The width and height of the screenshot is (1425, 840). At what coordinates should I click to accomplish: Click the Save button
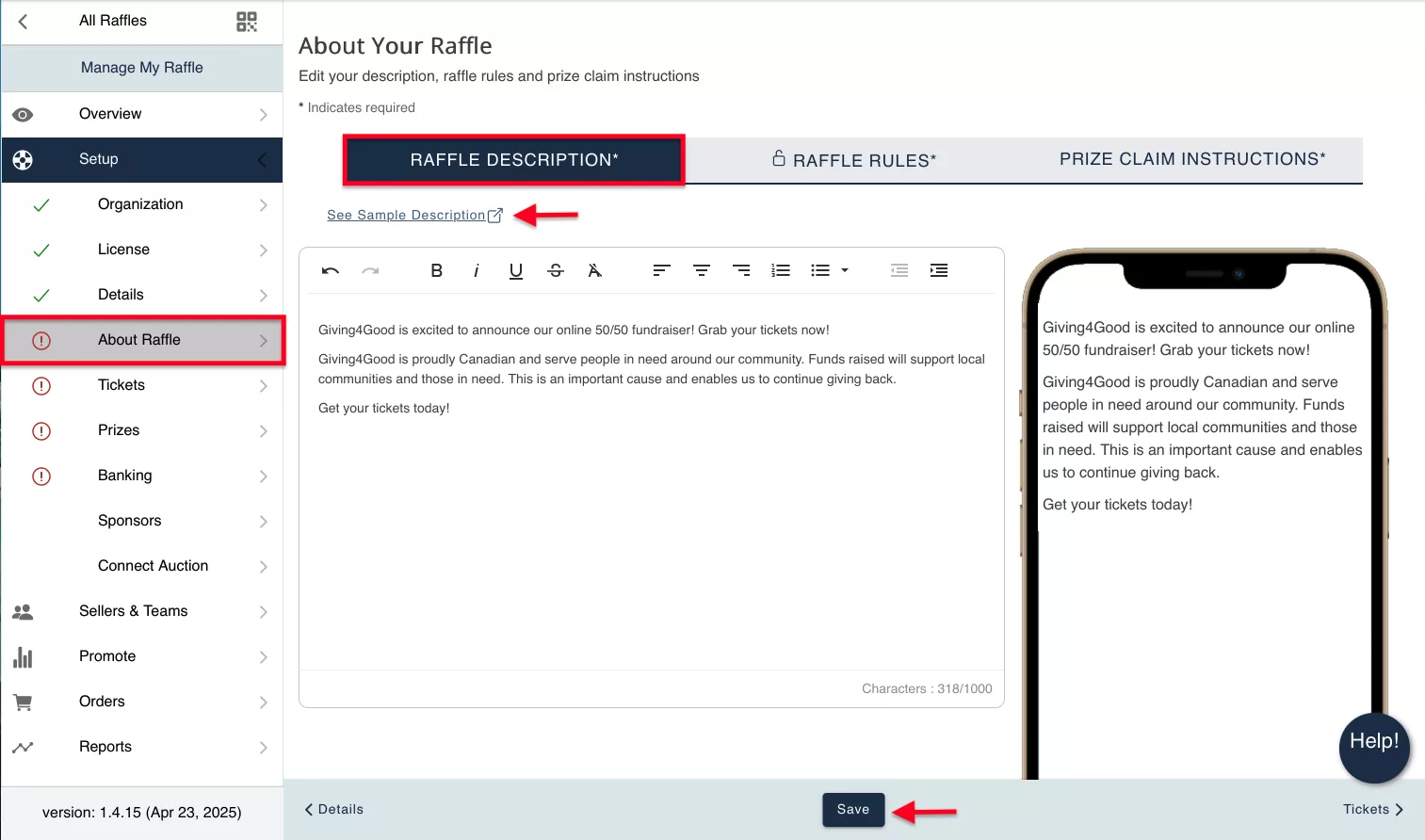click(x=853, y=810)
